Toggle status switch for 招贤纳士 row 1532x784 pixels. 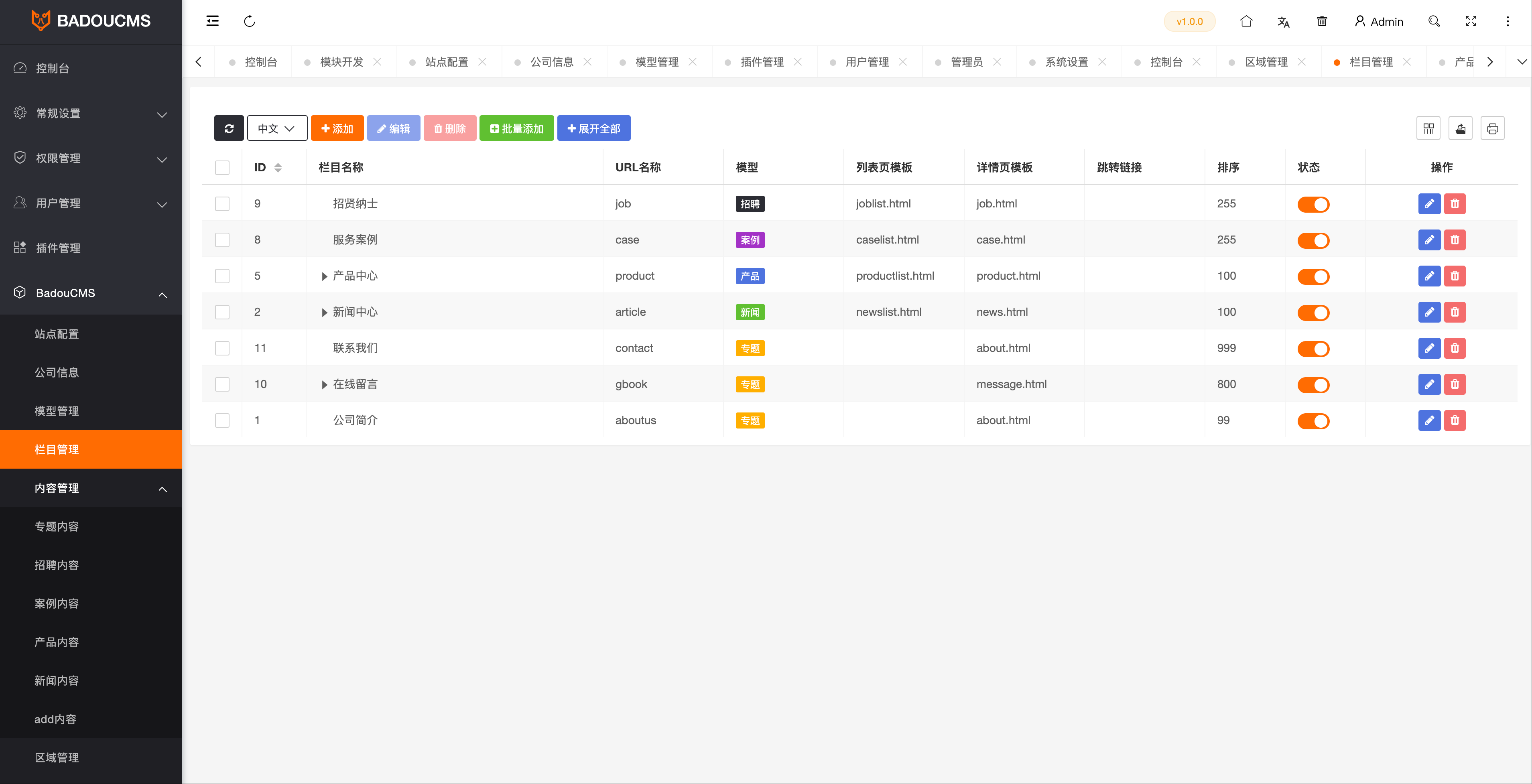[1315, 204]
